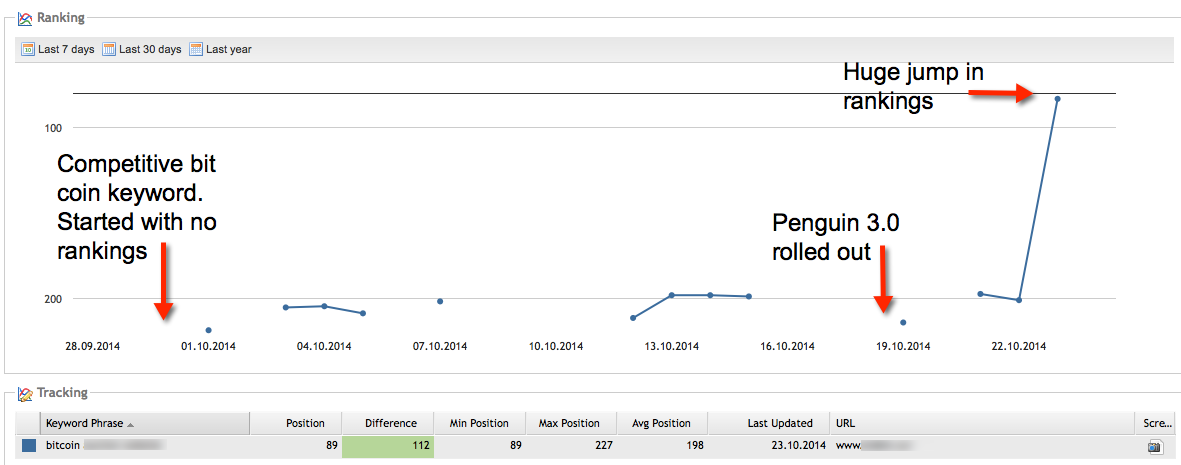Sort by Avg Position column header
Image resolution: width=1181 pixels, height=465 pixels.
(661, 423)
